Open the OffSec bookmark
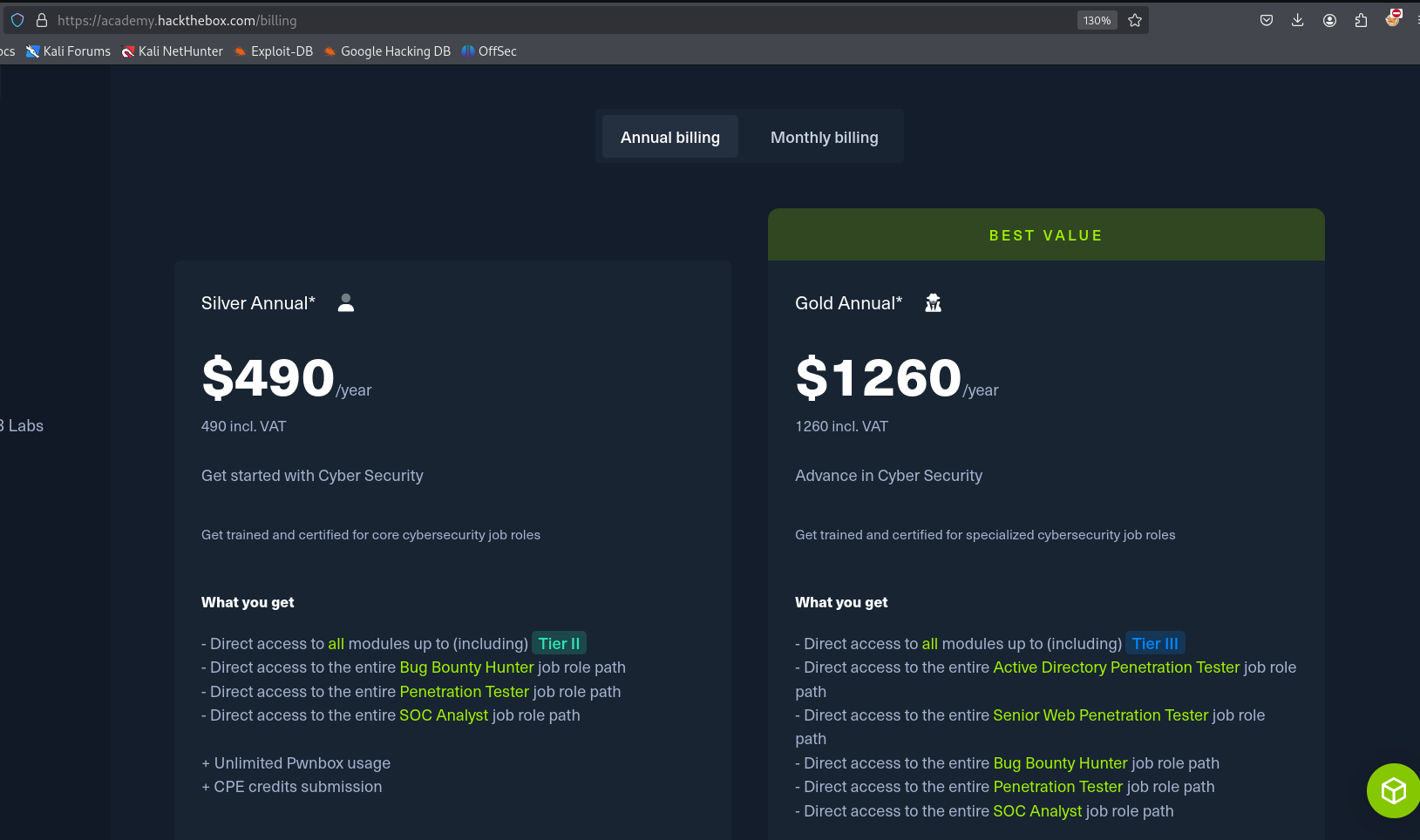 click(489, 51)
